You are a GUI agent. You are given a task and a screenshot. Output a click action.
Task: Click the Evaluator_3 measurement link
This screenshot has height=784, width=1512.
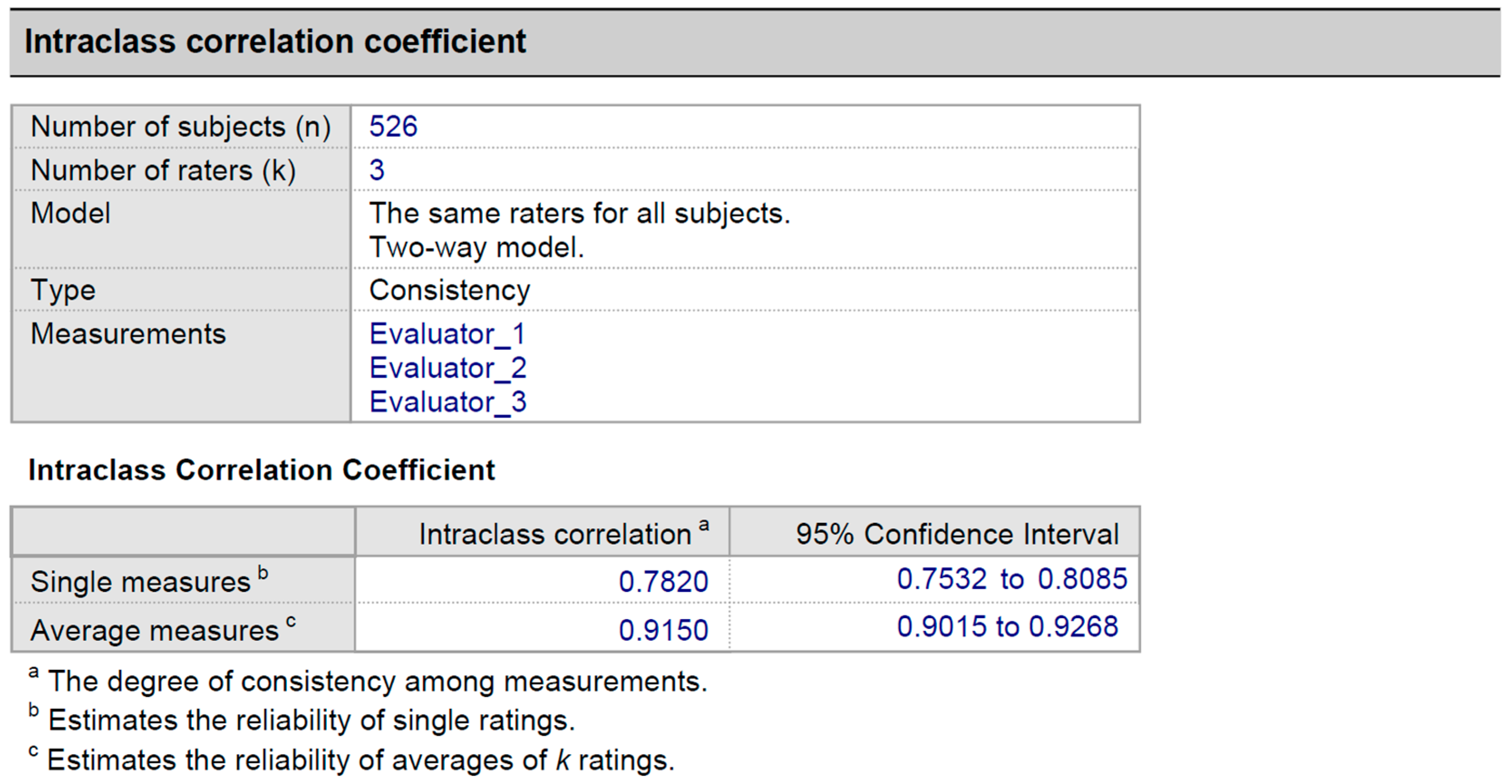447,402
